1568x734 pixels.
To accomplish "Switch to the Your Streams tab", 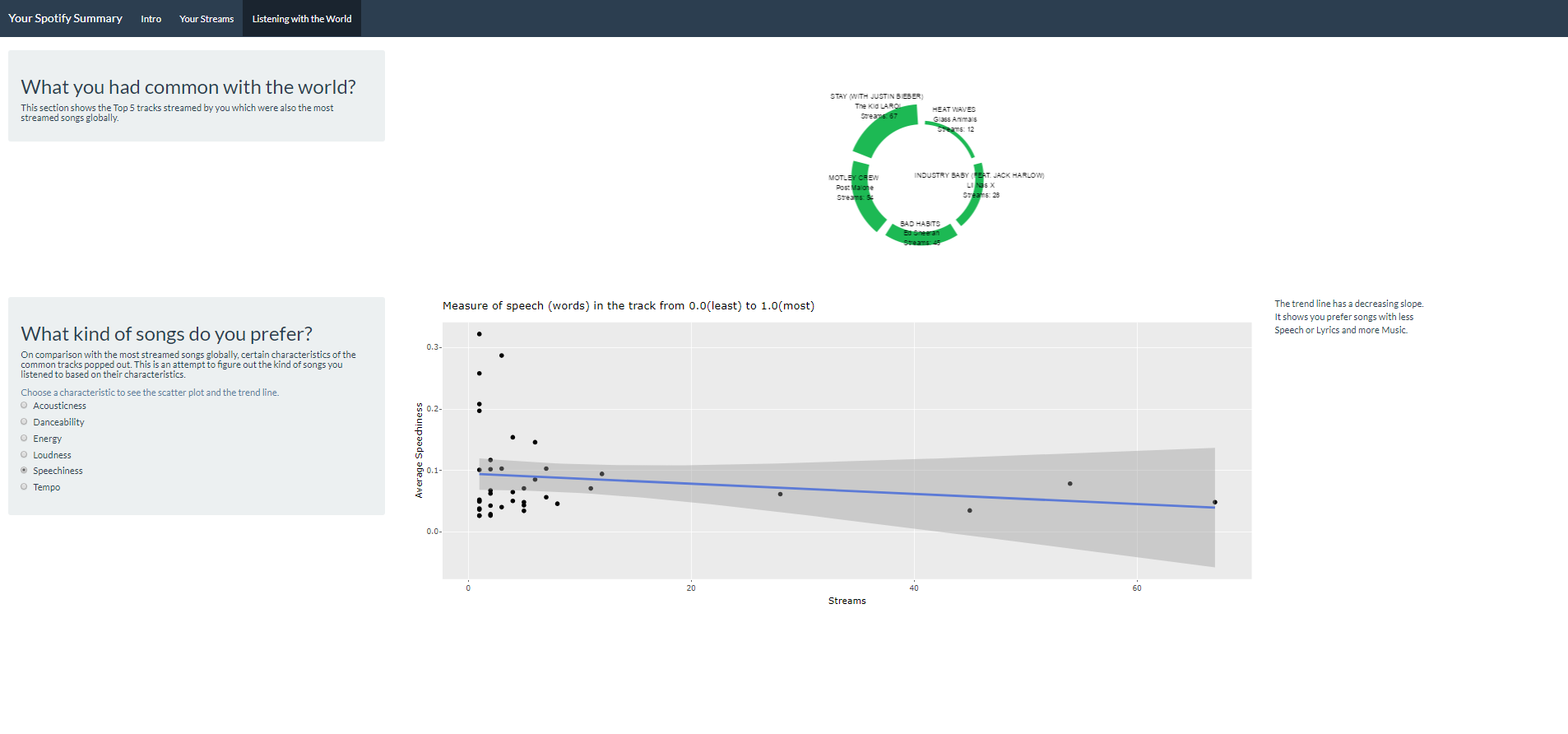I will (x=206, y=19).
